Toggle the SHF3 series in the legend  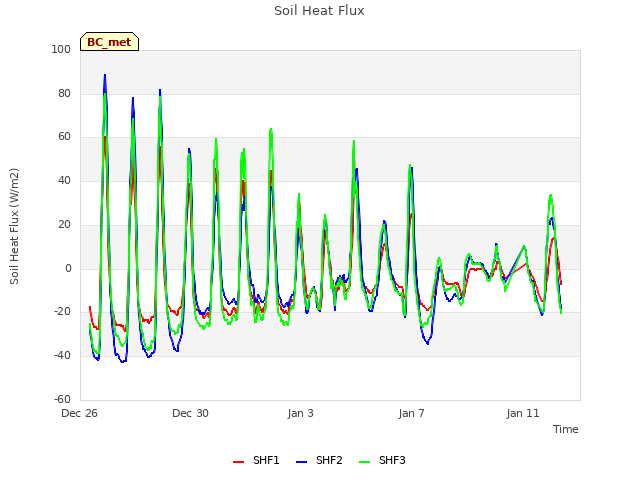(x=382, y=460)
